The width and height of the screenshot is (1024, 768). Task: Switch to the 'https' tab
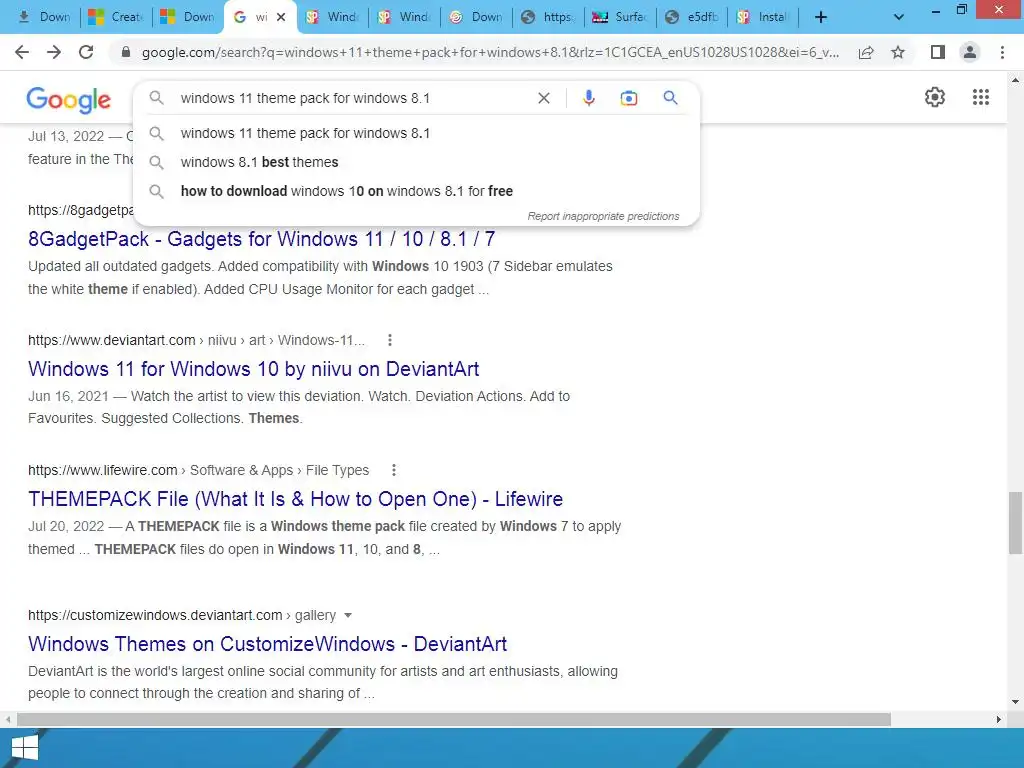click(x=548, y=17)
